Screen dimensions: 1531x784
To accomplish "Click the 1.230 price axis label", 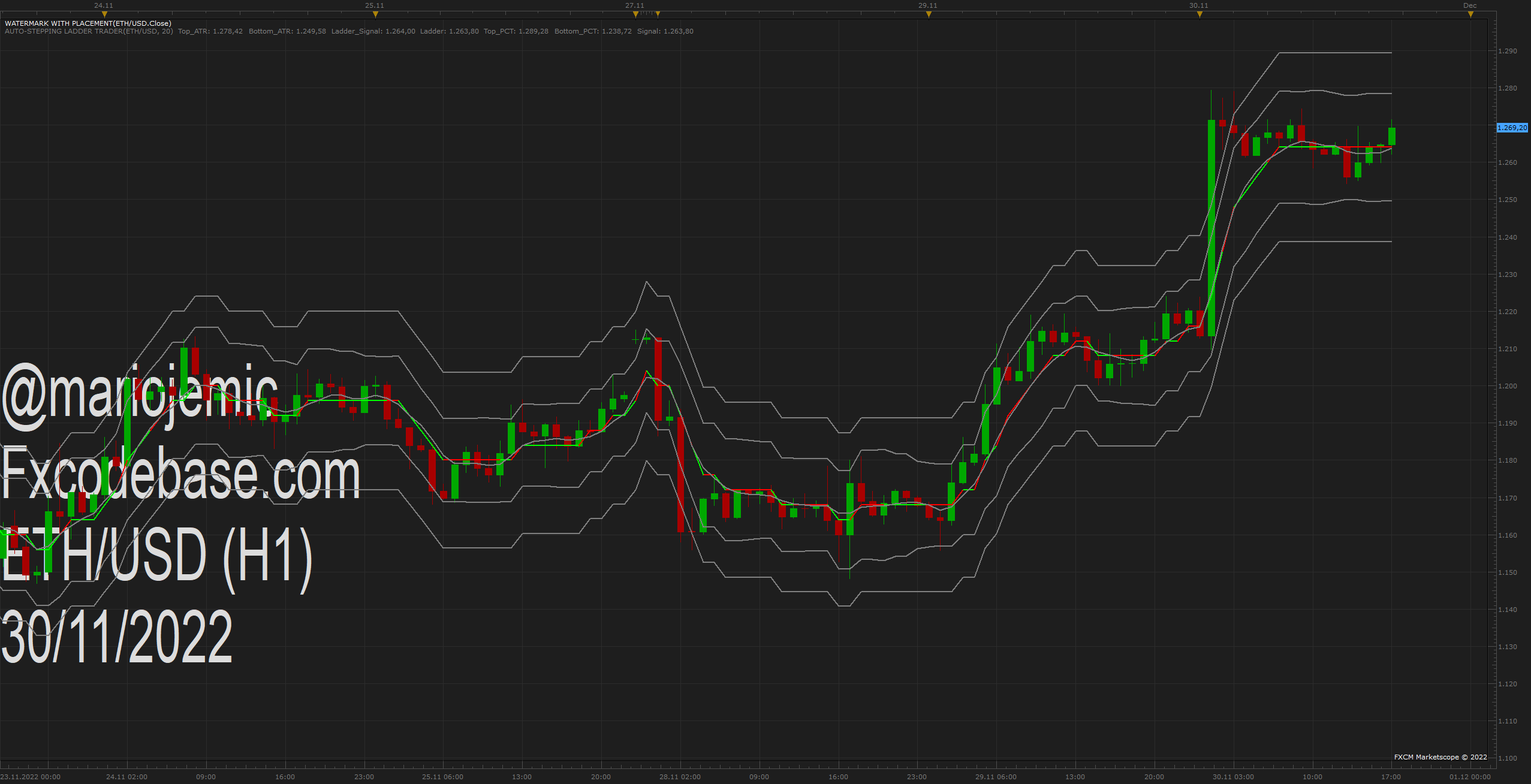I will point(1508,275).
